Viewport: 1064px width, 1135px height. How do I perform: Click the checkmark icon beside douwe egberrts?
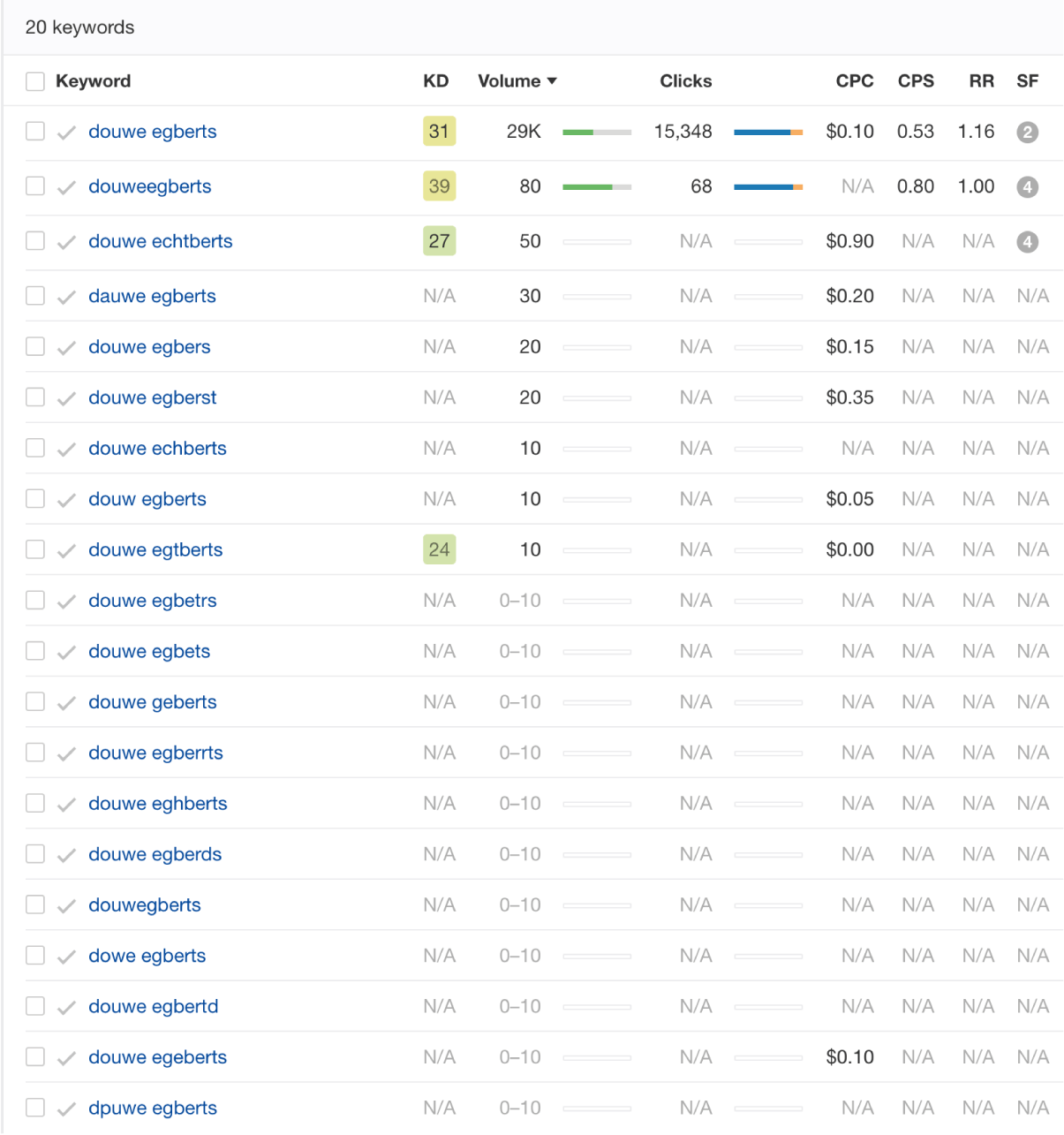(66, 754)
